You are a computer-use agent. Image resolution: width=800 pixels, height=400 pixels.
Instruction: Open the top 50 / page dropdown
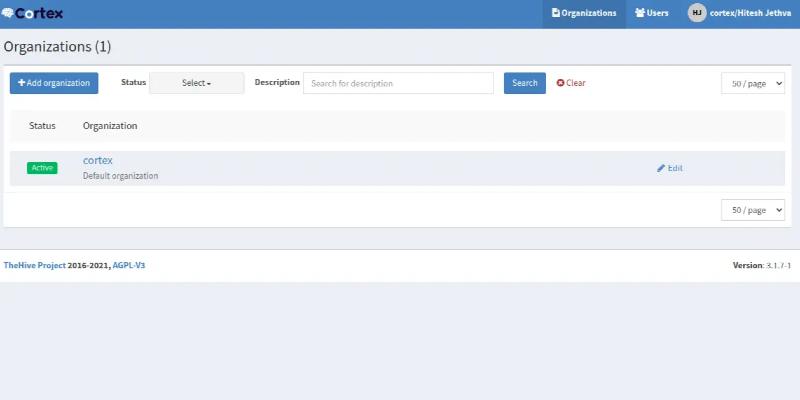tap(752, 83)
